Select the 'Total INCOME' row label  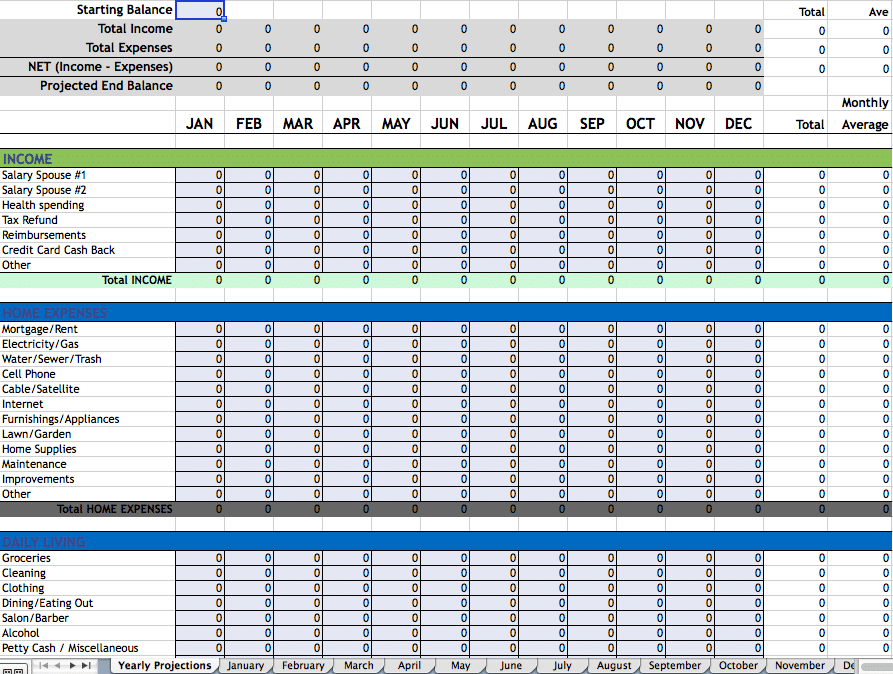tap(88, 280)
